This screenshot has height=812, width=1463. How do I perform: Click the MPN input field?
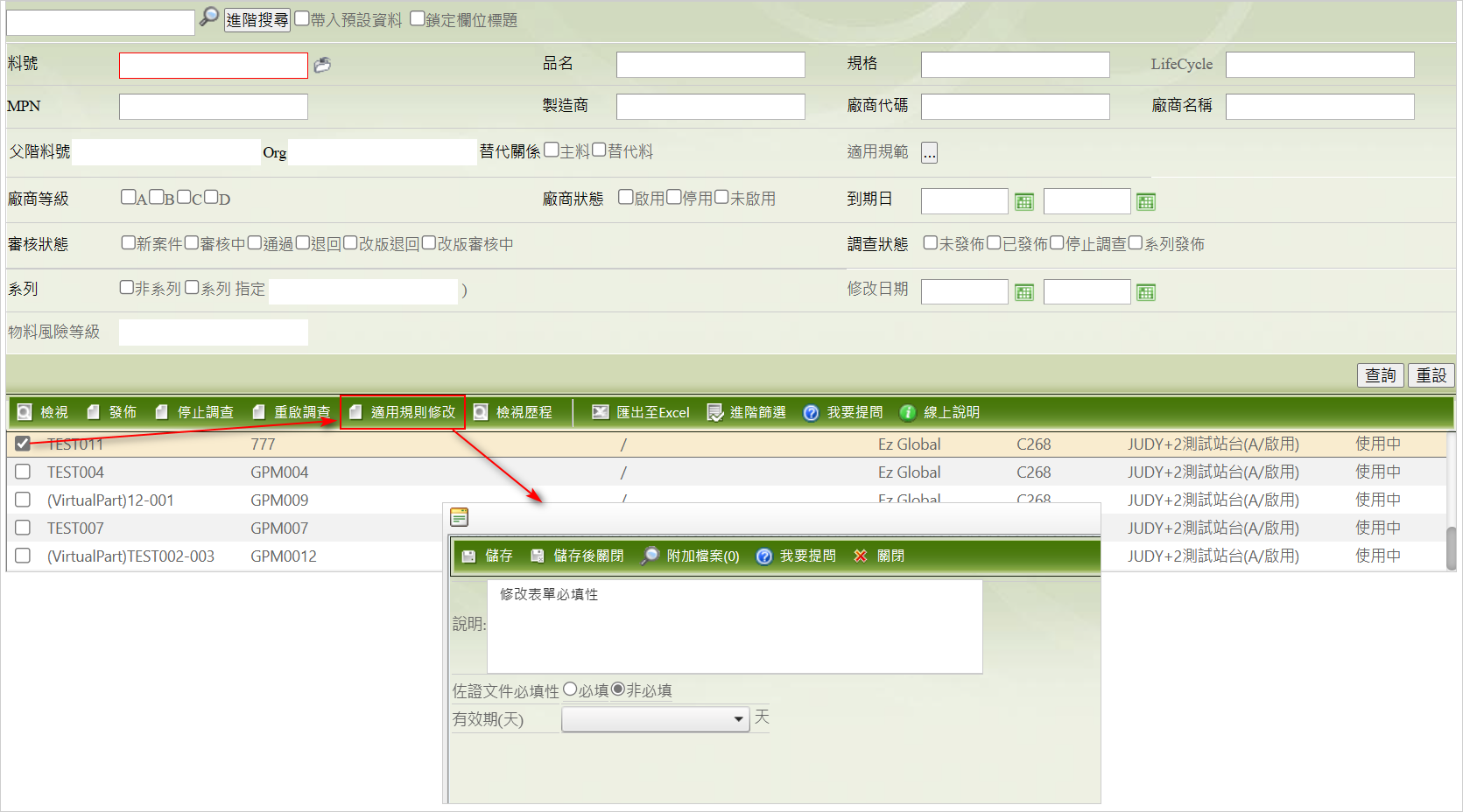(214, 107)
